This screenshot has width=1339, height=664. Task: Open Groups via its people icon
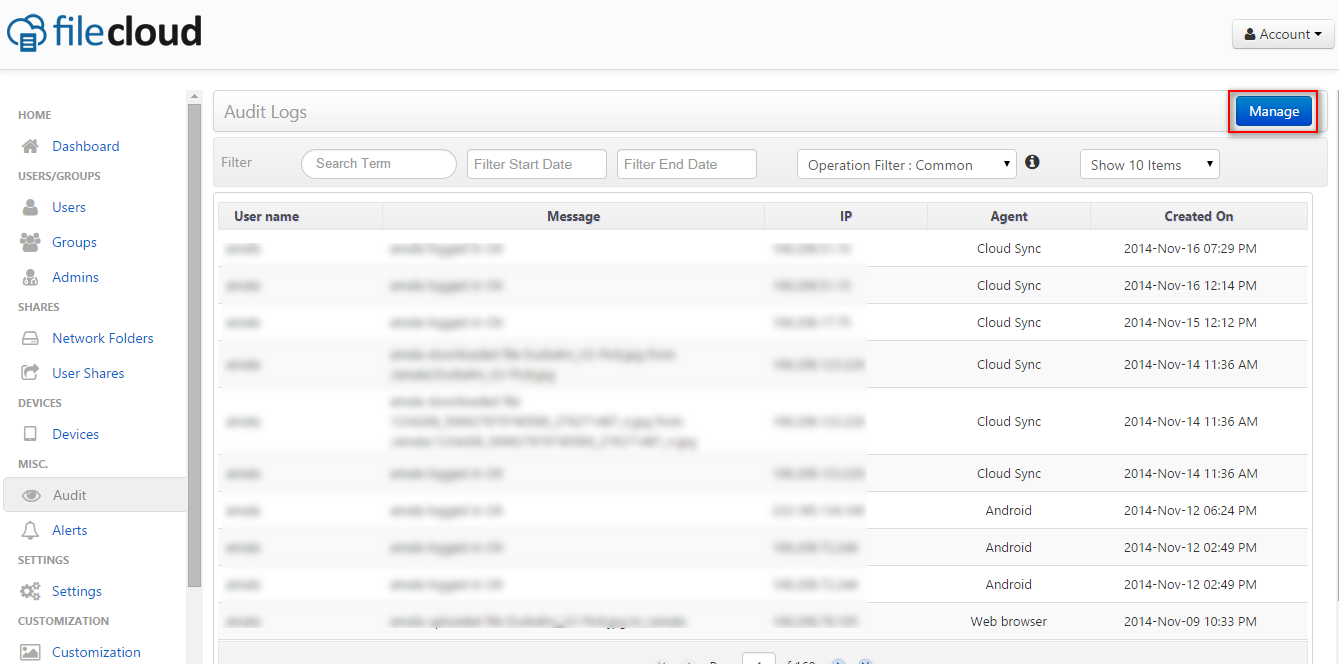click(x=30, y=242)
